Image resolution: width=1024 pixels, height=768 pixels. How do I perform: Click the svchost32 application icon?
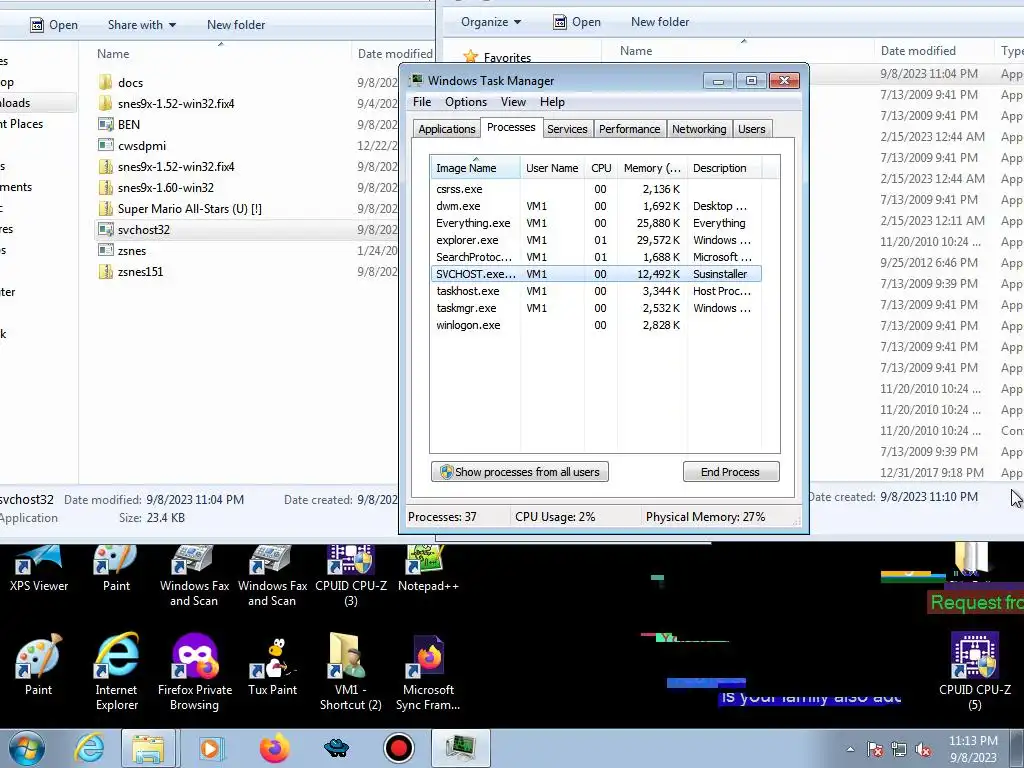[x=105, y=229]
